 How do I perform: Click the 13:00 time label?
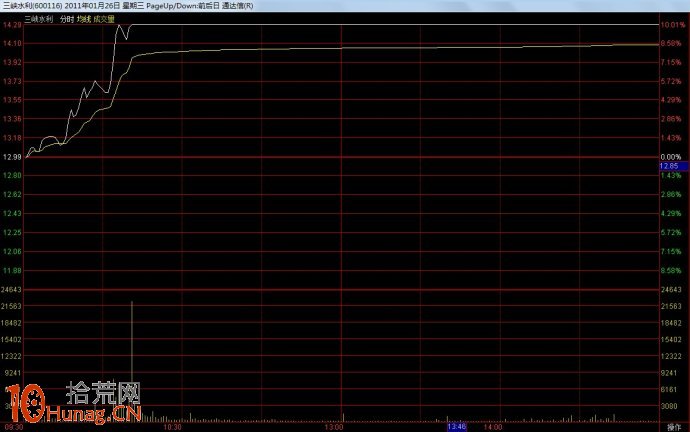point(334,427)
